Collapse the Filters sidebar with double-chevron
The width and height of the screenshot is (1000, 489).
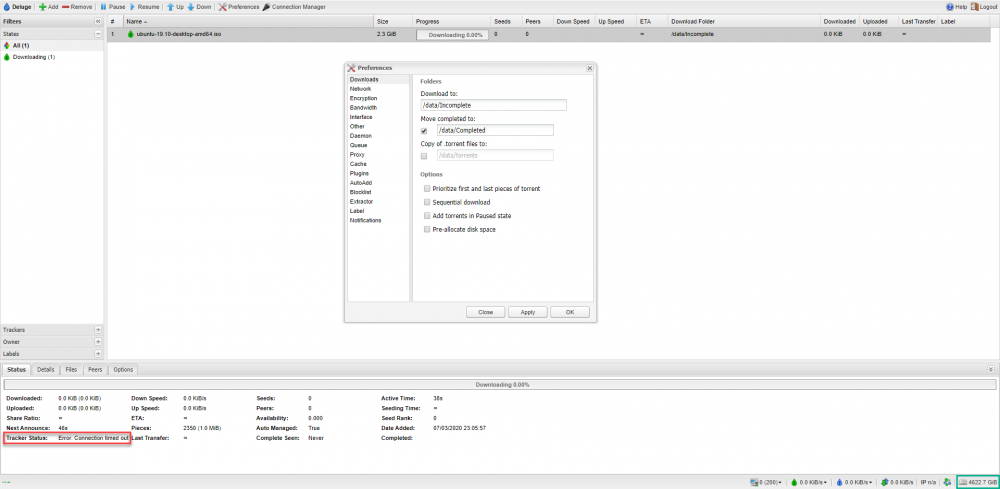[x=98, y=22]
